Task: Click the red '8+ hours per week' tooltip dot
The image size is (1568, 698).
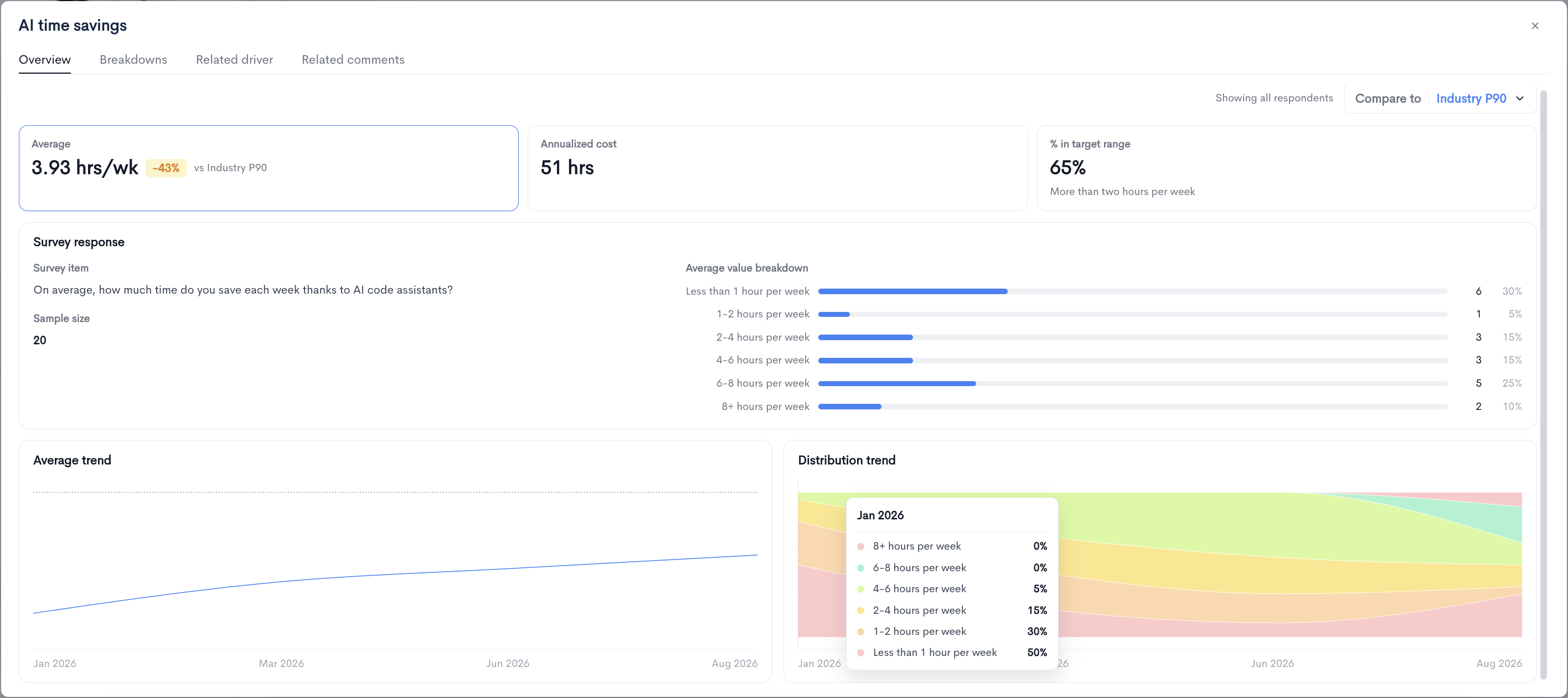Action: coord(861,546)
